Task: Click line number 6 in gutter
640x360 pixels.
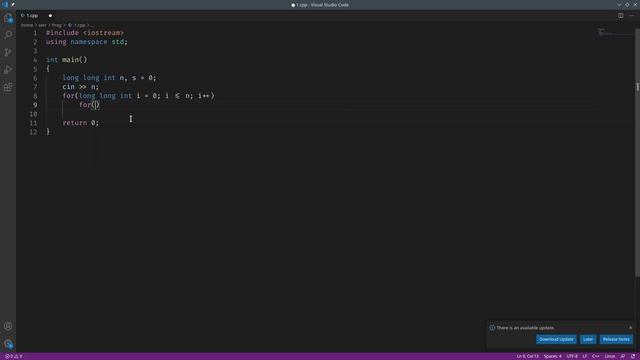Action: tap(35, 78)
